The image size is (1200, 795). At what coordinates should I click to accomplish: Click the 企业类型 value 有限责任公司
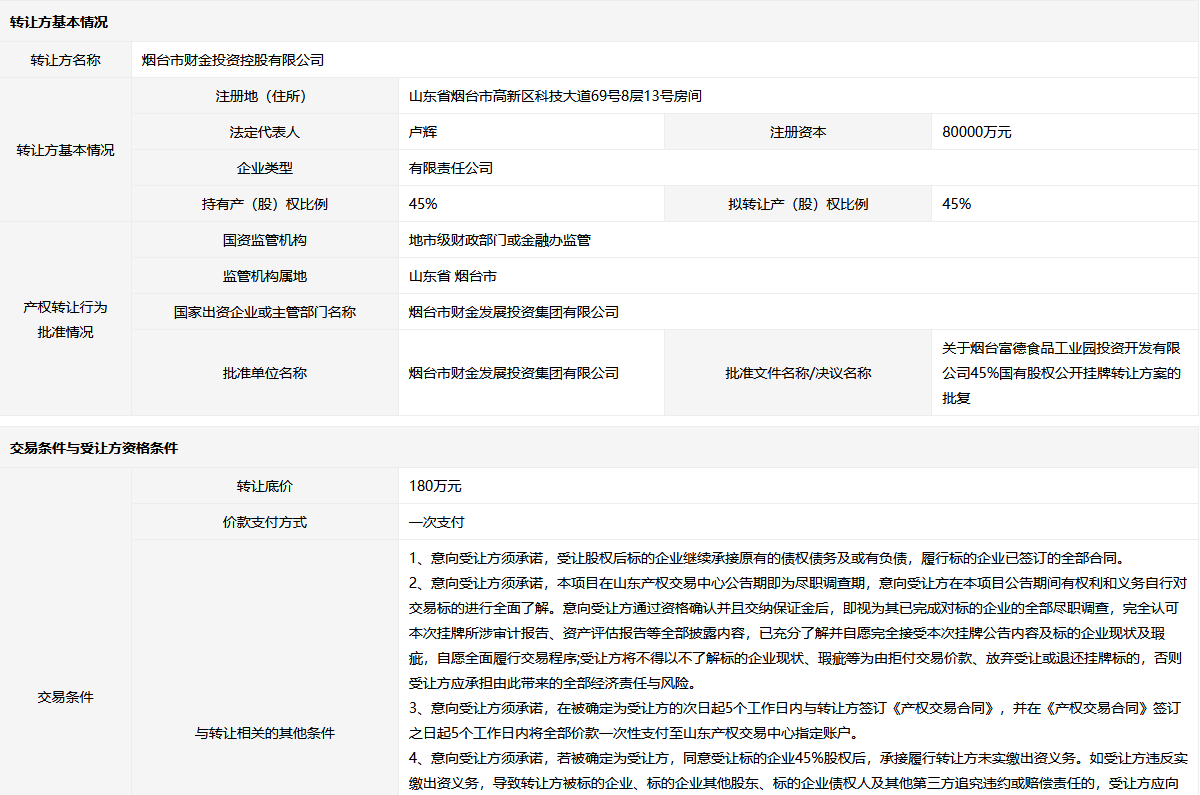pyautogui.click(x=451, y=168)
